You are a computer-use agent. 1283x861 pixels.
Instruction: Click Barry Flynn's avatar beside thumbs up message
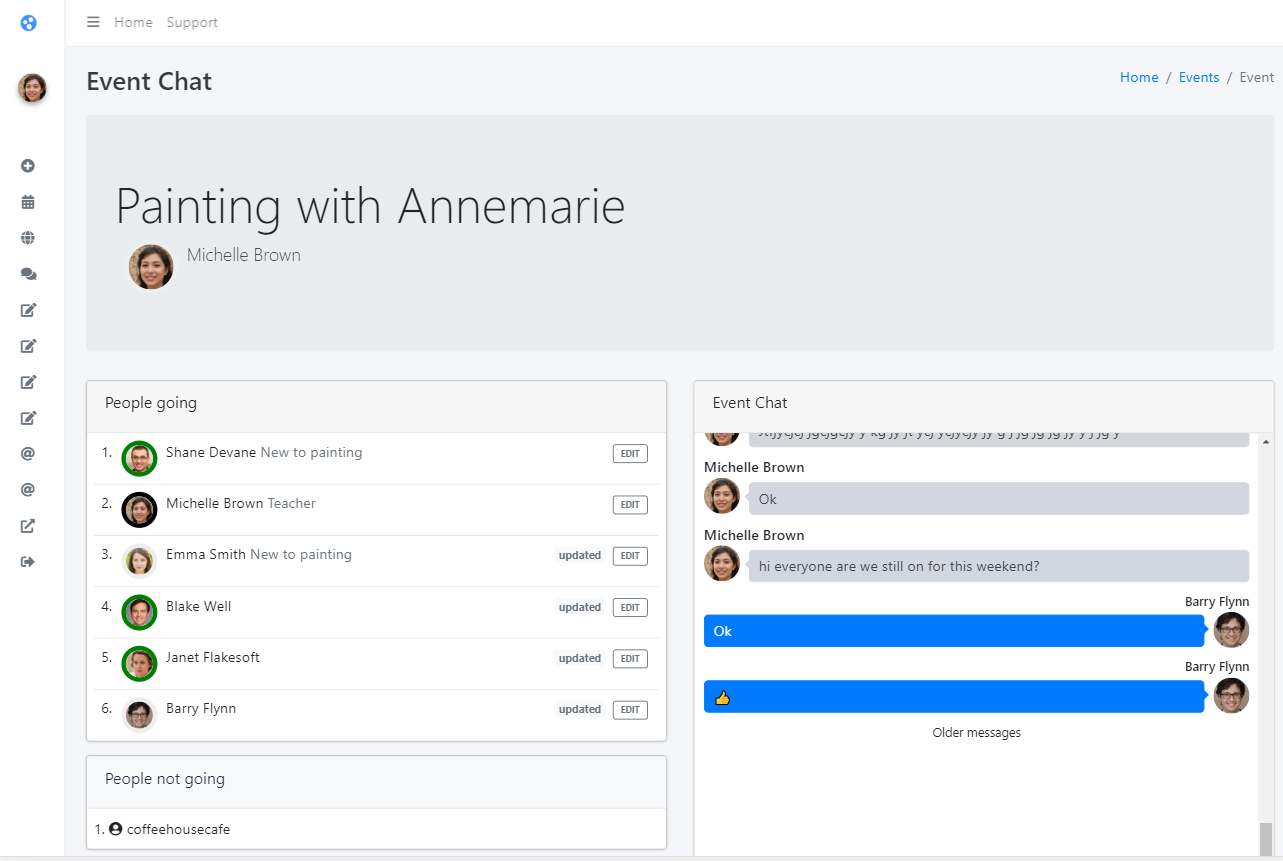(1231, 696)
